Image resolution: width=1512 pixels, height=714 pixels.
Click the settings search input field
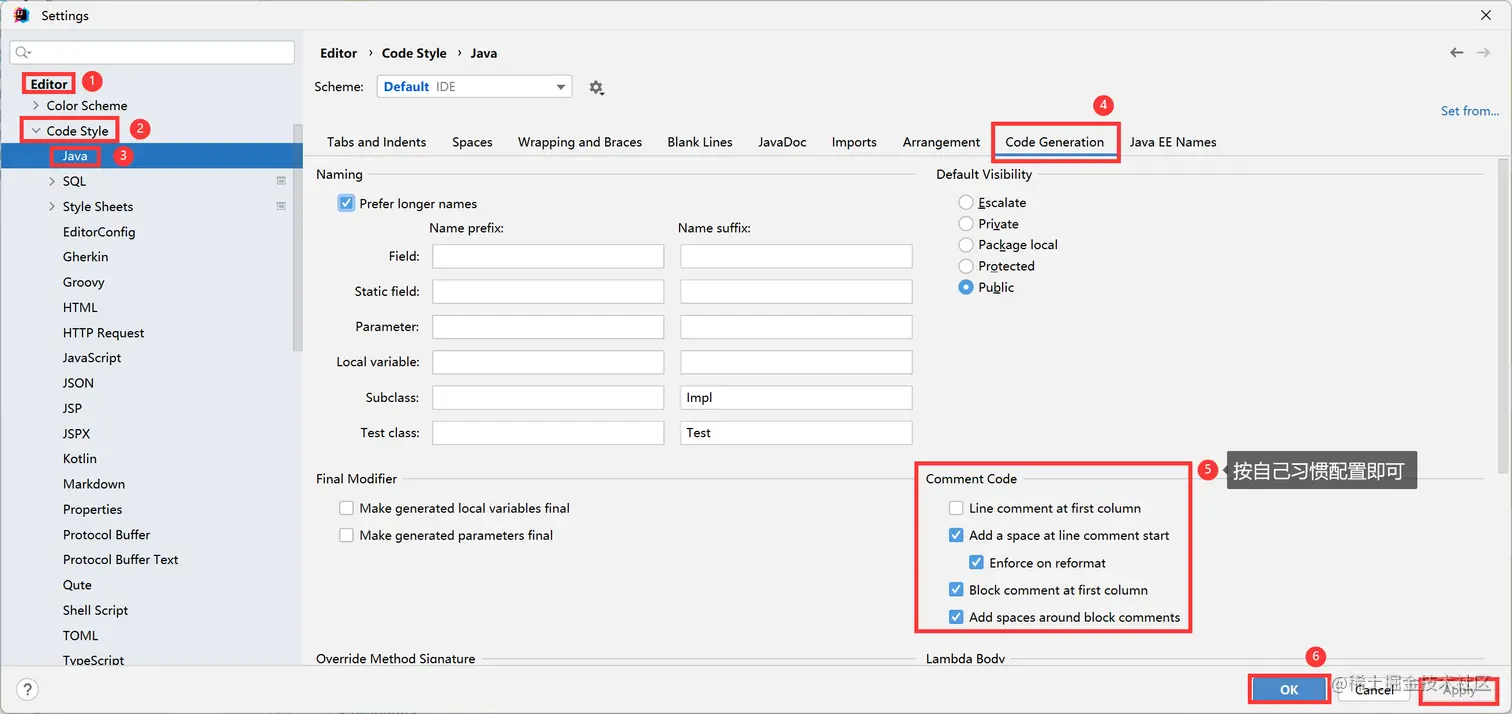(x=152, y=52)
